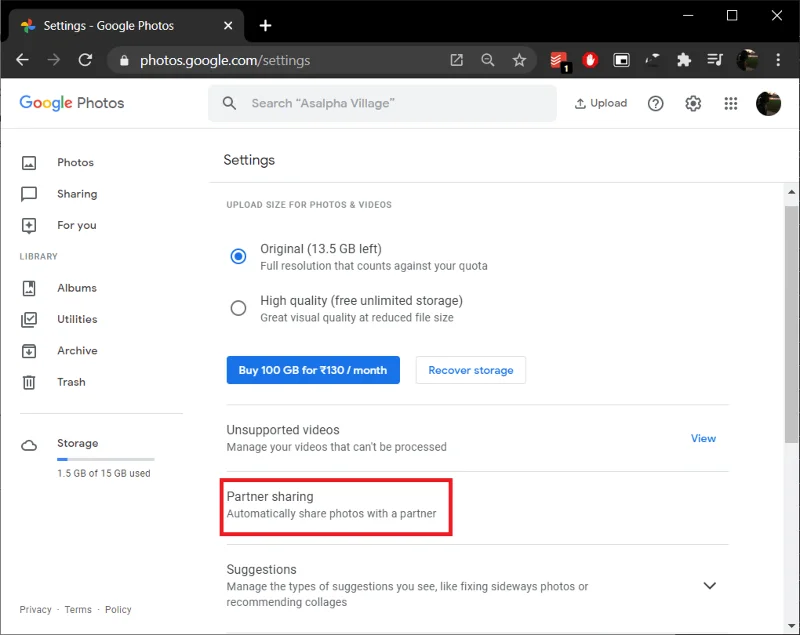Click the search magnifier icon in Google Photos
The width and height of the screenshot is (800, 635).
(x=230, y=104)
